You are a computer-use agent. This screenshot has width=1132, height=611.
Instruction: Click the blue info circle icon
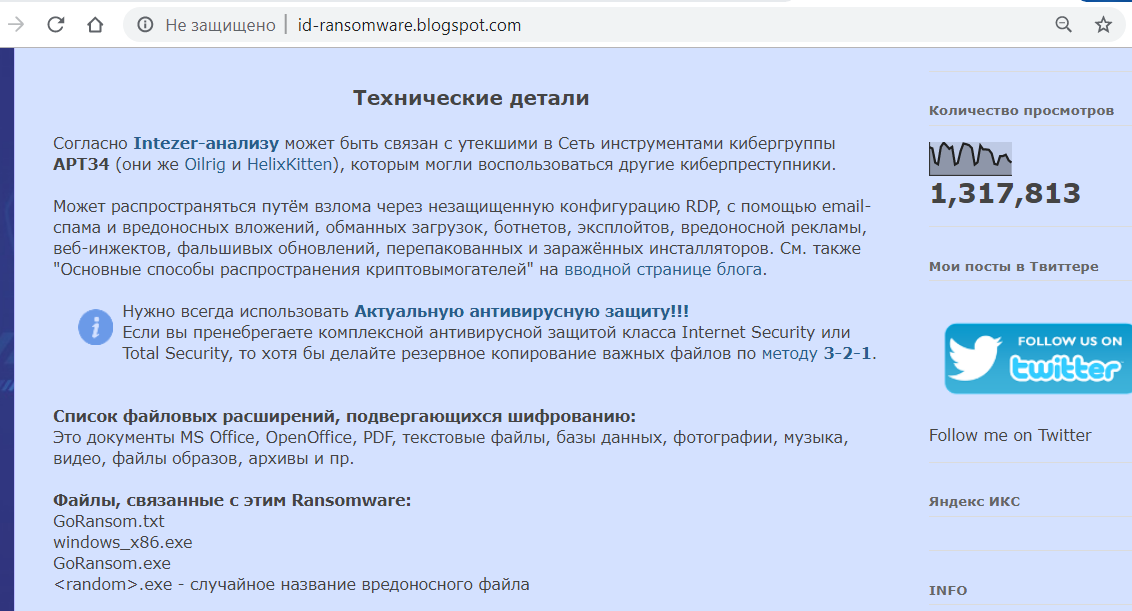click(95, 327)
